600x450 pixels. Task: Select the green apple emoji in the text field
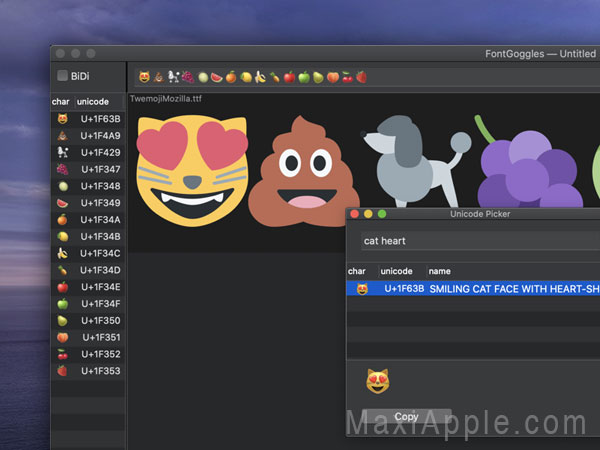coord(304,77)
